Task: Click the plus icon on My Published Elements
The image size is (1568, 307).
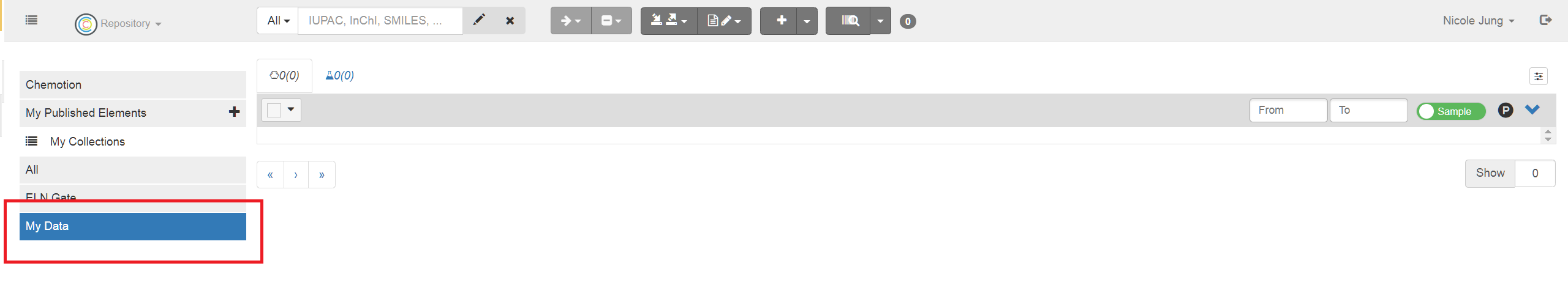Action: (234, 112)
